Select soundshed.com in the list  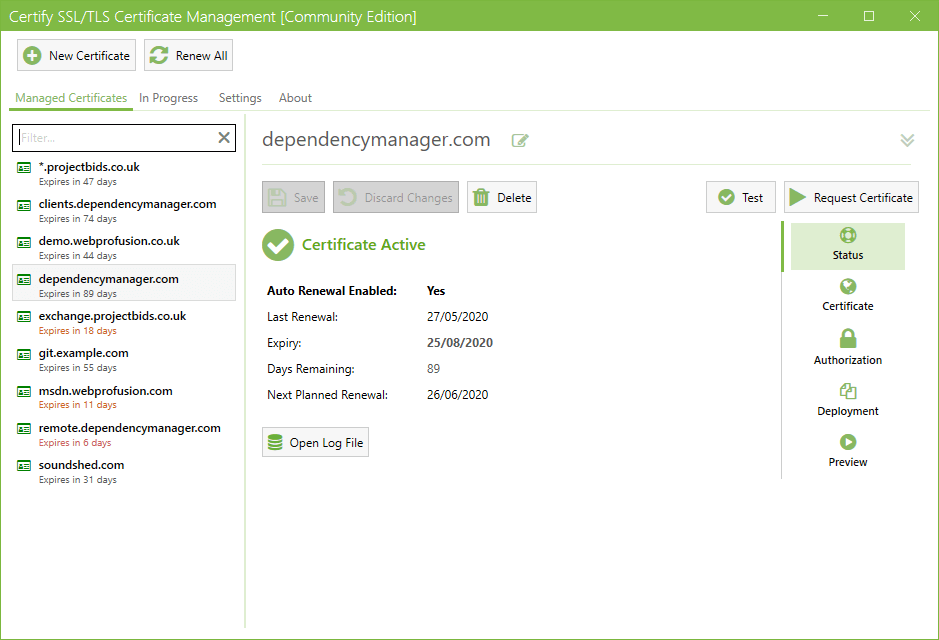124,472
